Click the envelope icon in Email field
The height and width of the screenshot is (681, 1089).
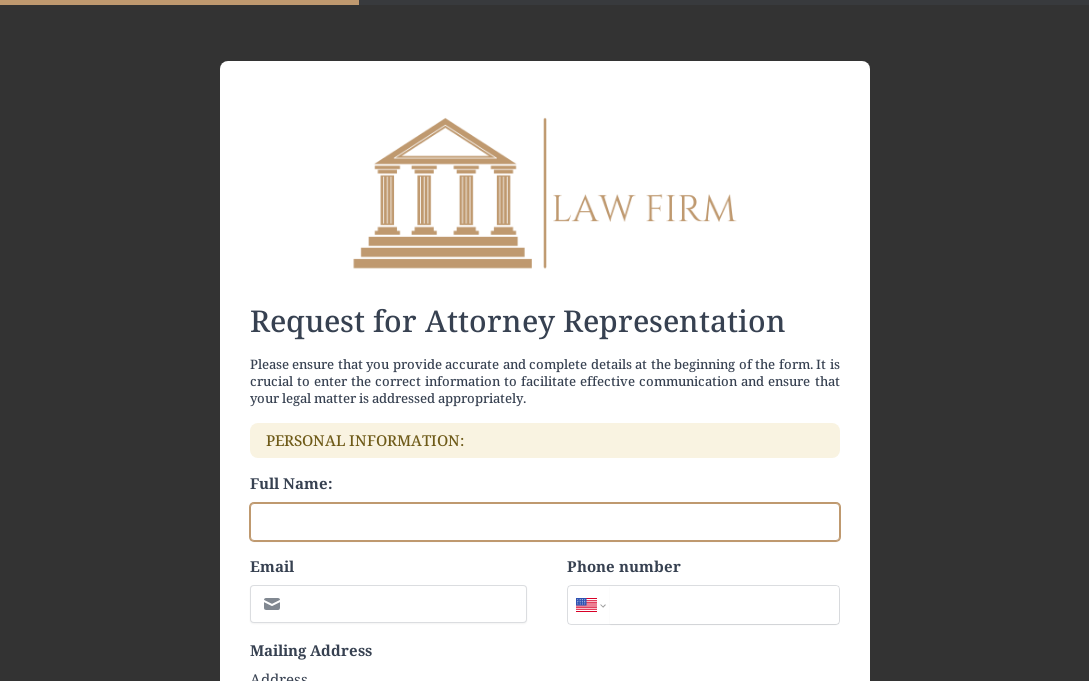pyautogui.click(x=272, y=604)
